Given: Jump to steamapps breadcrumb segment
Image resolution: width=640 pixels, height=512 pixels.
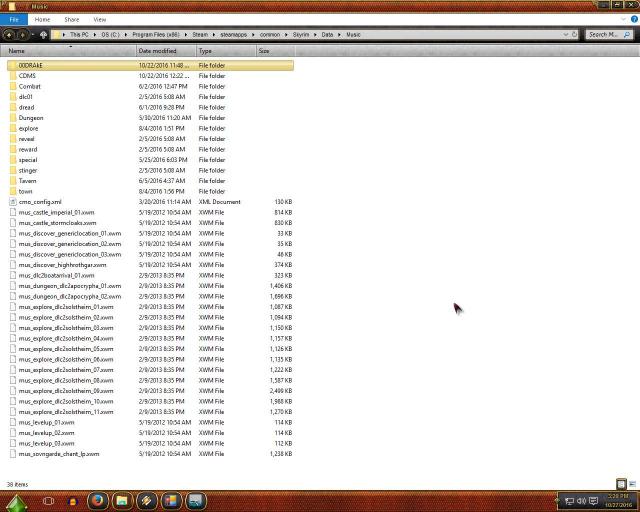Looking at the screenshot, I should click(233, 35).
